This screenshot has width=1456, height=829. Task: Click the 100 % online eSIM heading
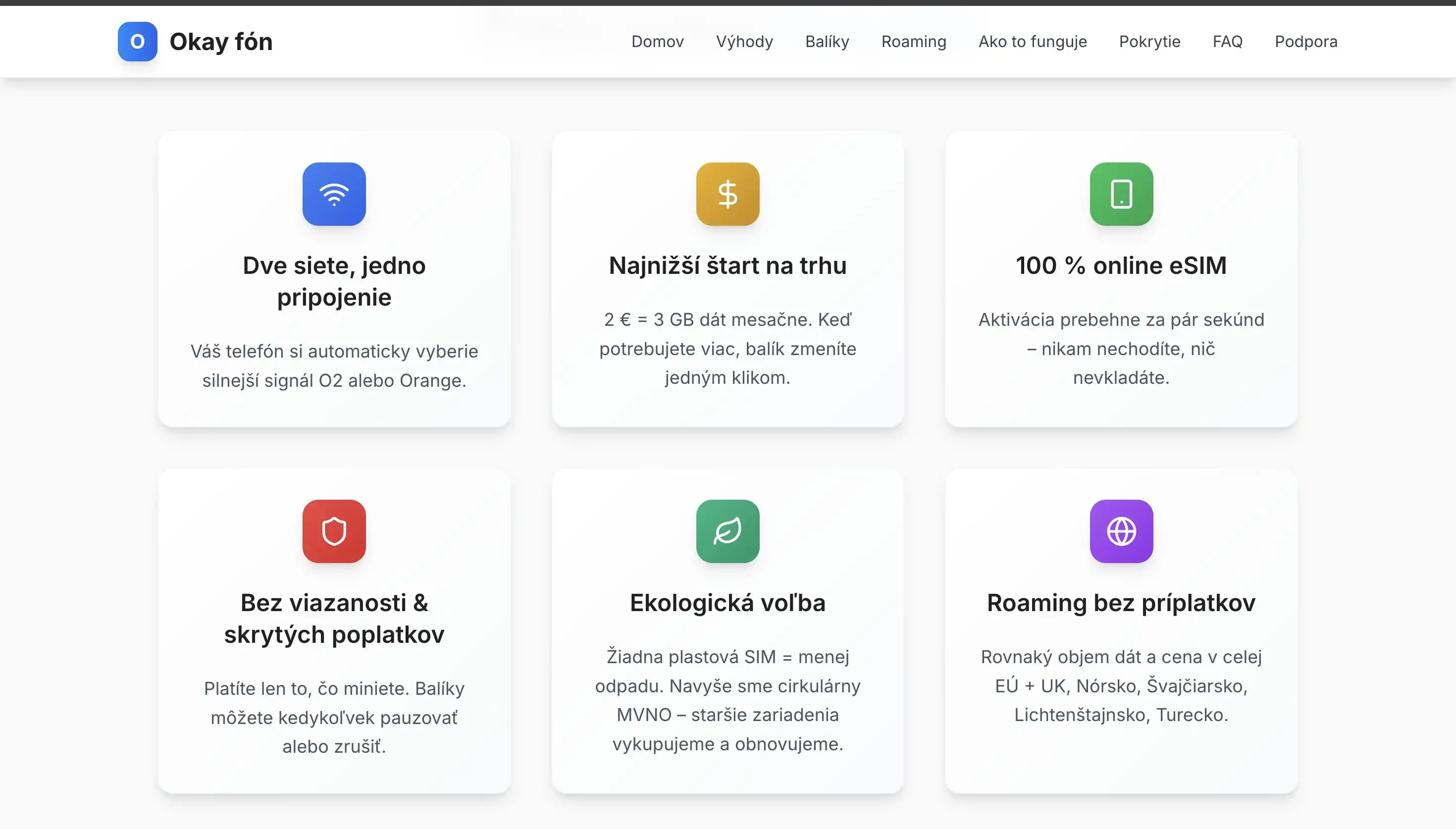click(x=1121, y=266)
